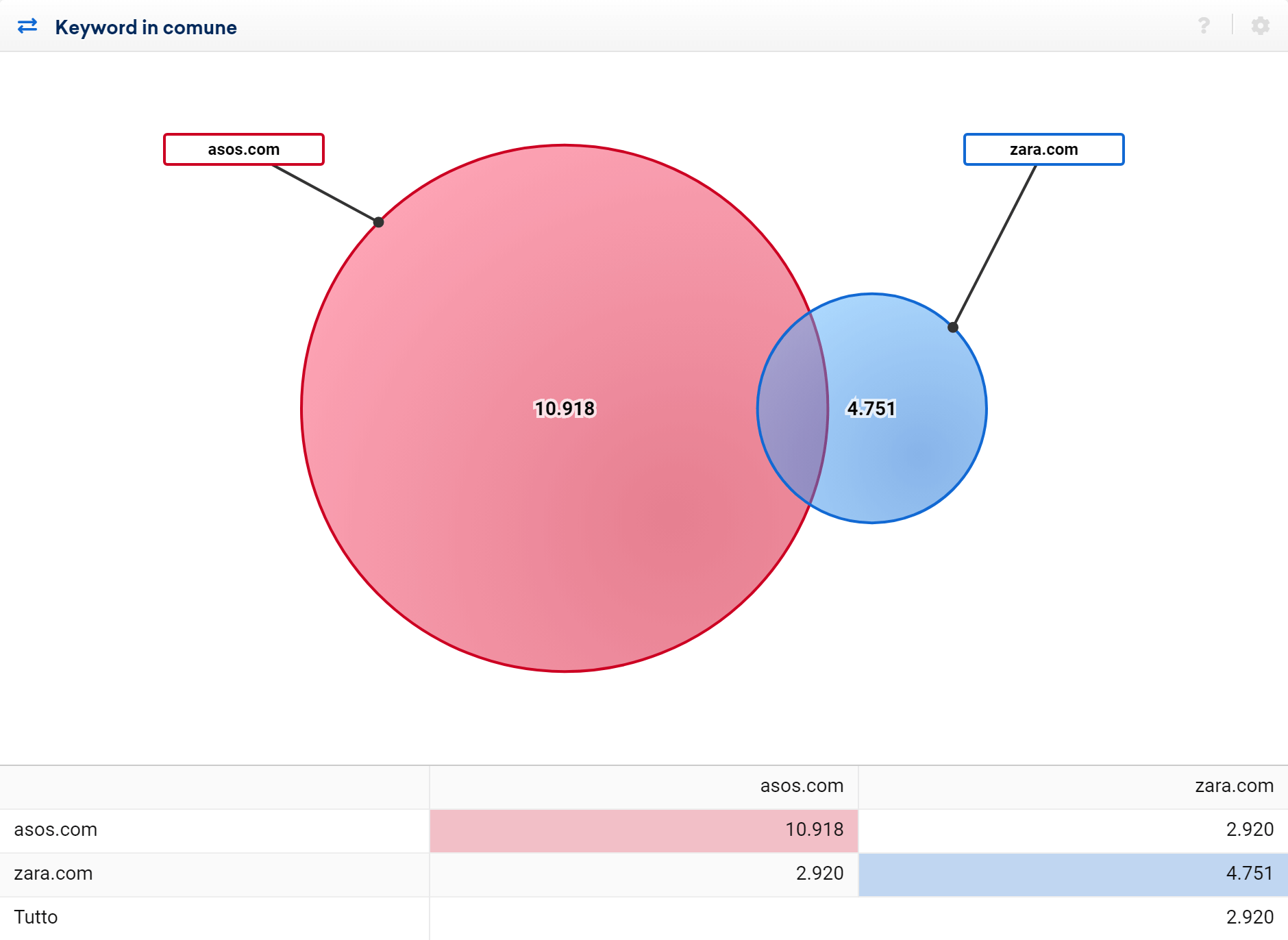Viewport: 1288px width, 940px height.
Task: Click the 4.751 value inside the blue circle
Action: pos(871,408)
